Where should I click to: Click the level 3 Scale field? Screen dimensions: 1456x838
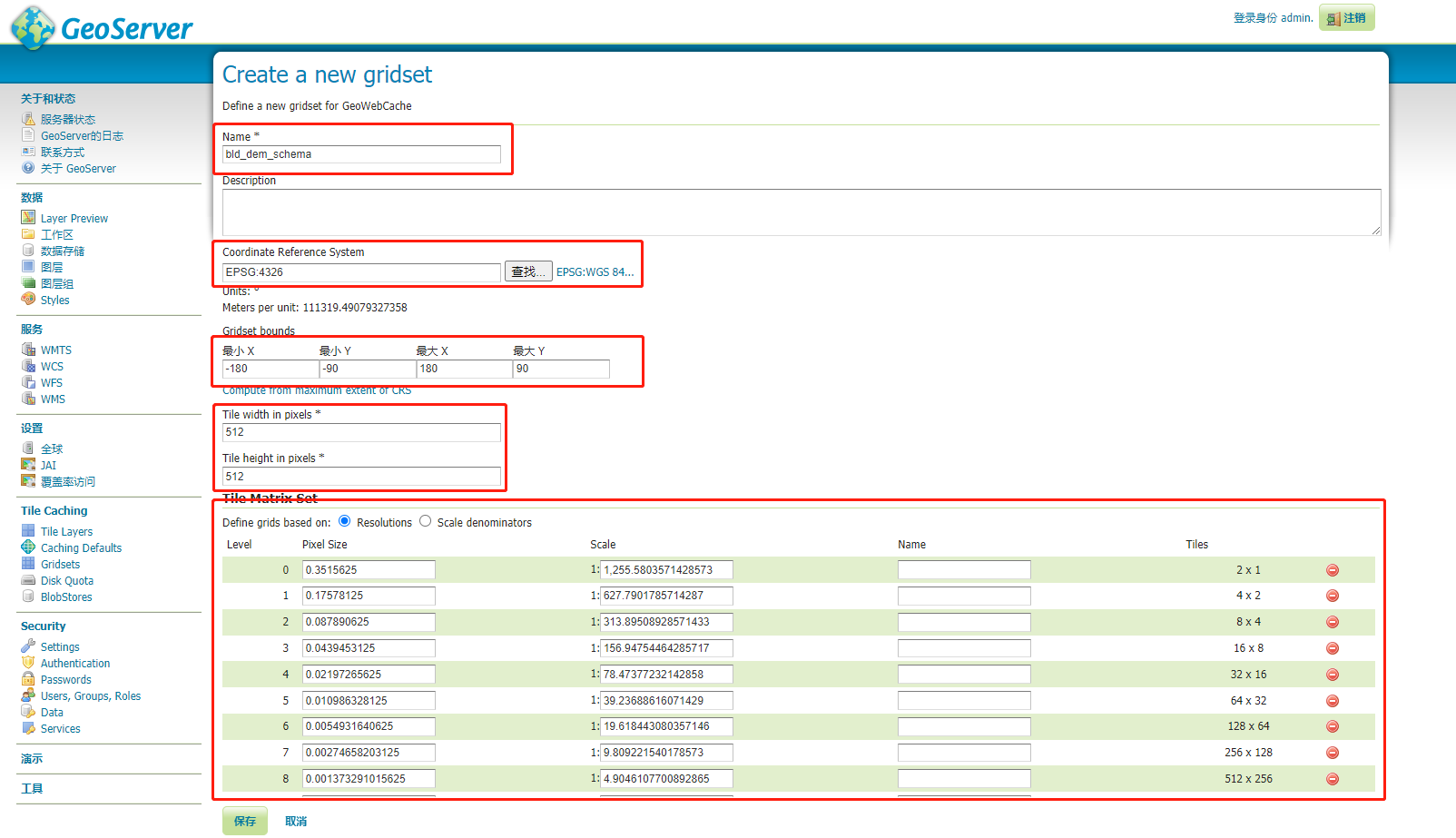tap(666, 648)
